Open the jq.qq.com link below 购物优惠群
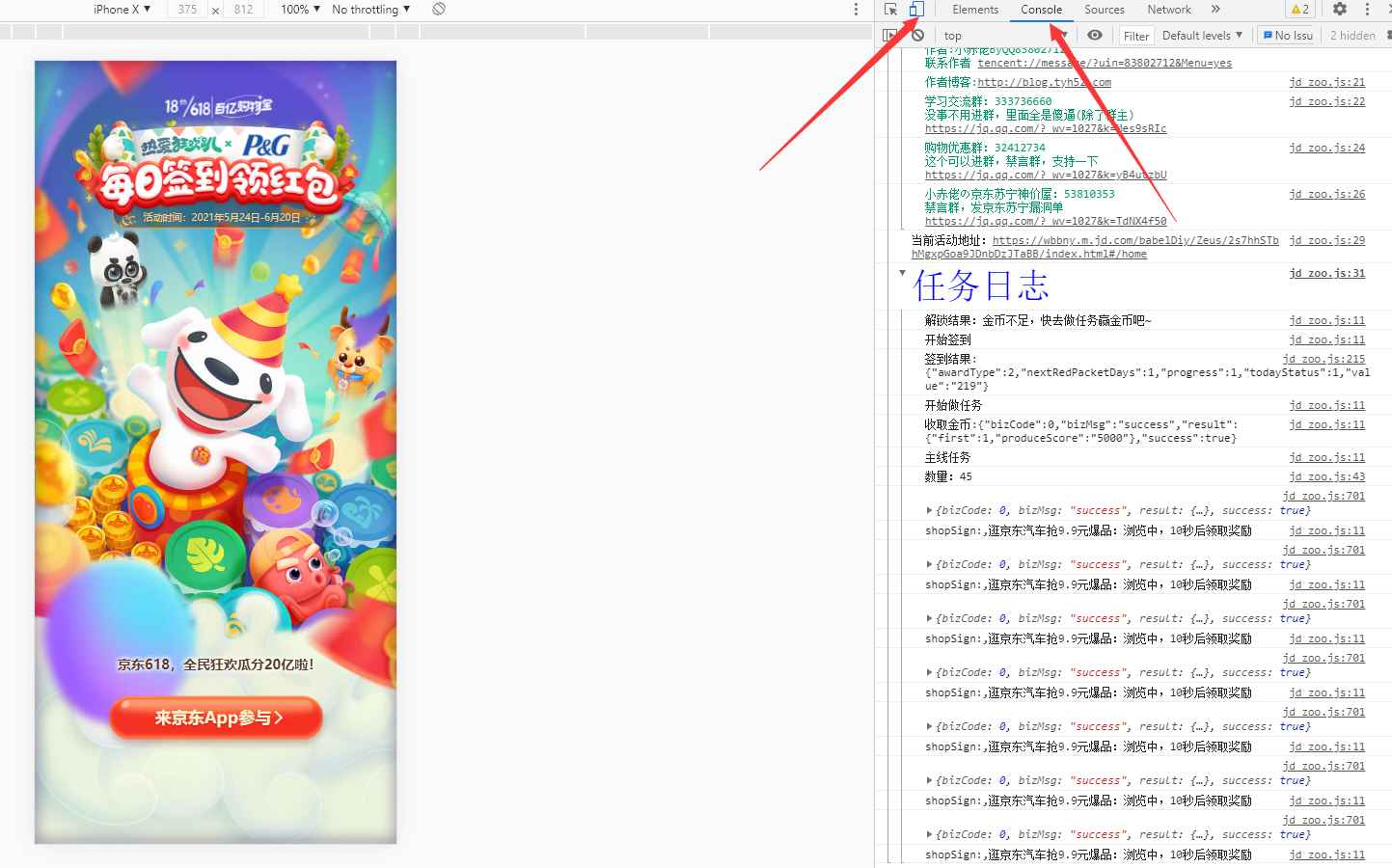Viewport: 1392px width, 868px height. 1046,175
